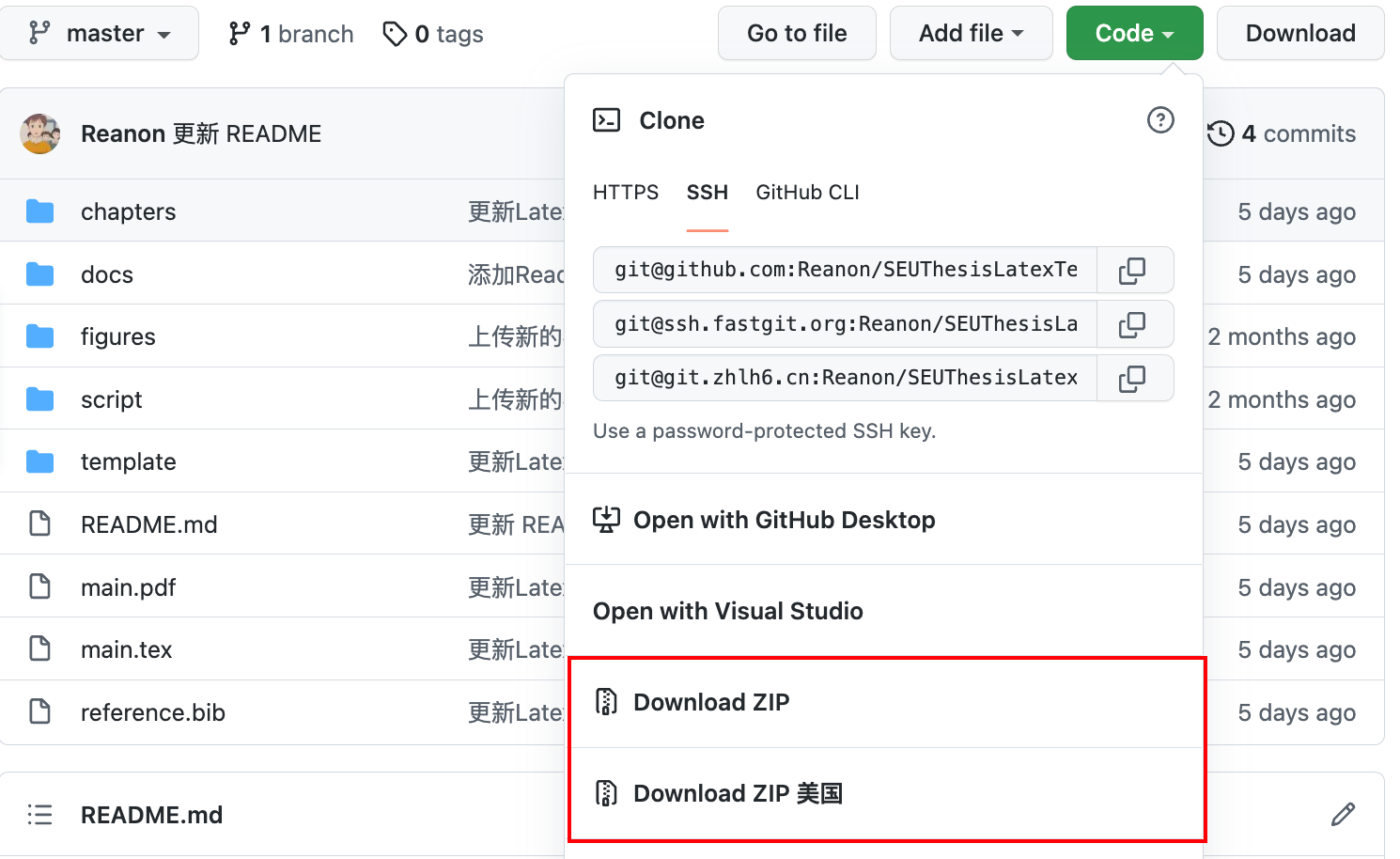The height and width of the screenshot is (859, 1400).
Task: Open the master branch dropdown
Action: (100, 32)
